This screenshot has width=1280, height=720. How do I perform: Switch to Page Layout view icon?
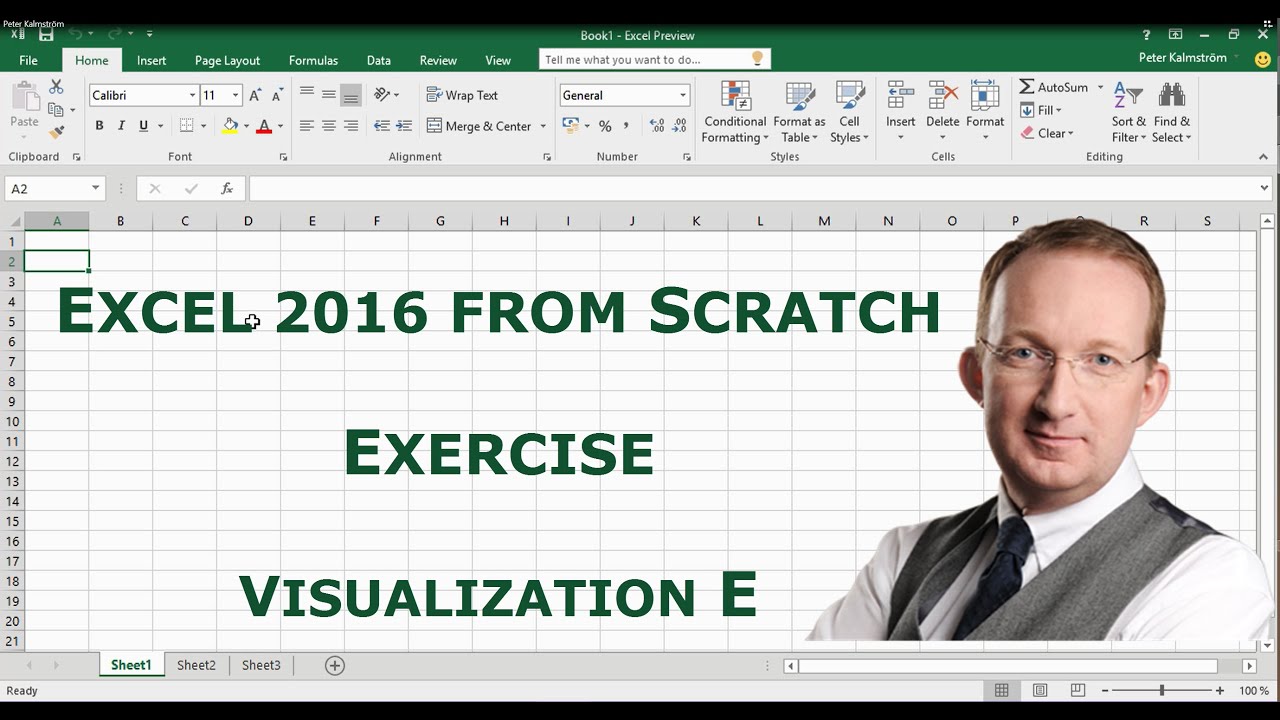coord(1040,690)
